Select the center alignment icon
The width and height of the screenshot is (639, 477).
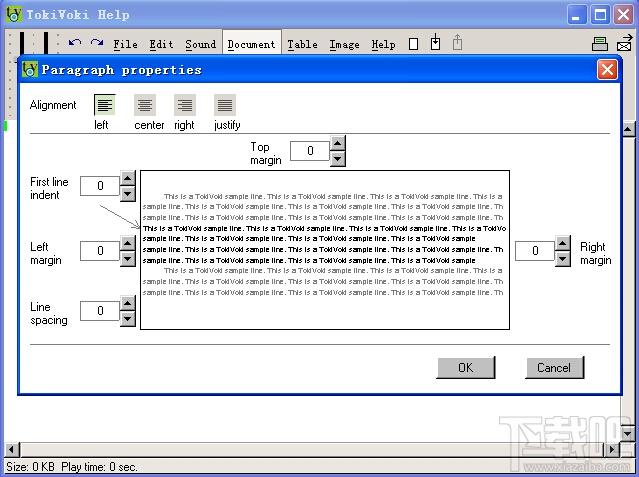(145, 105)
